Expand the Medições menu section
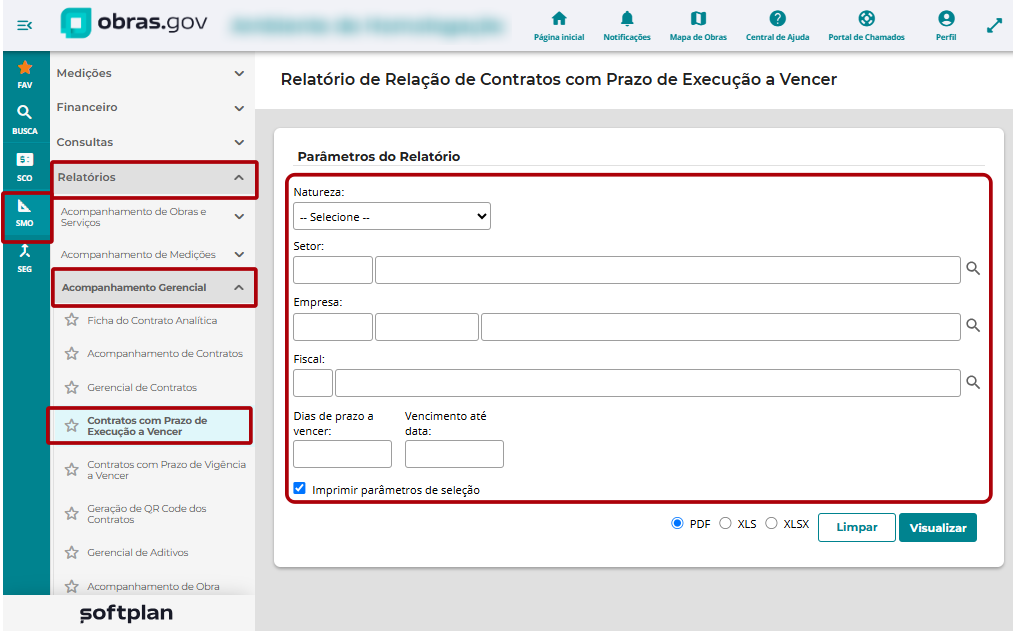 152,73
